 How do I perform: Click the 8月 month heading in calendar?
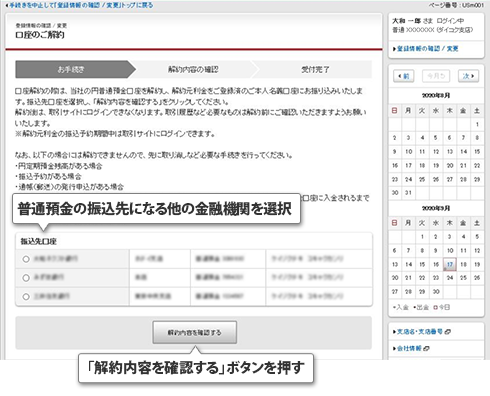(x=436, y=95)
